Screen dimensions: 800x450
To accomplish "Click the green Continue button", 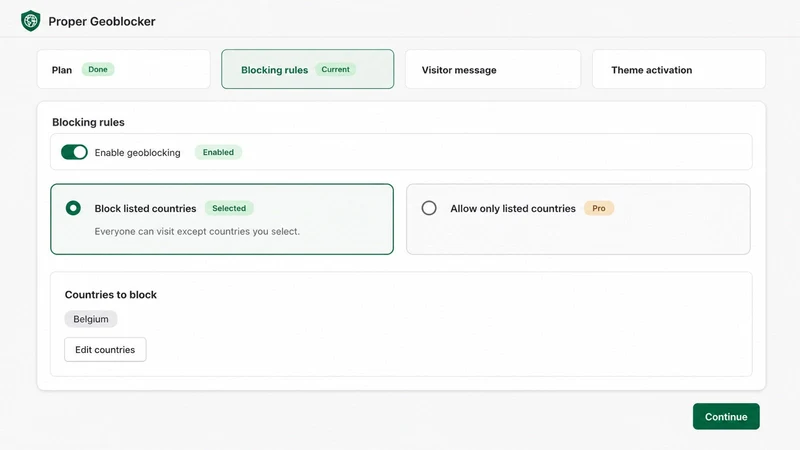I will click(x=726, y=416).
